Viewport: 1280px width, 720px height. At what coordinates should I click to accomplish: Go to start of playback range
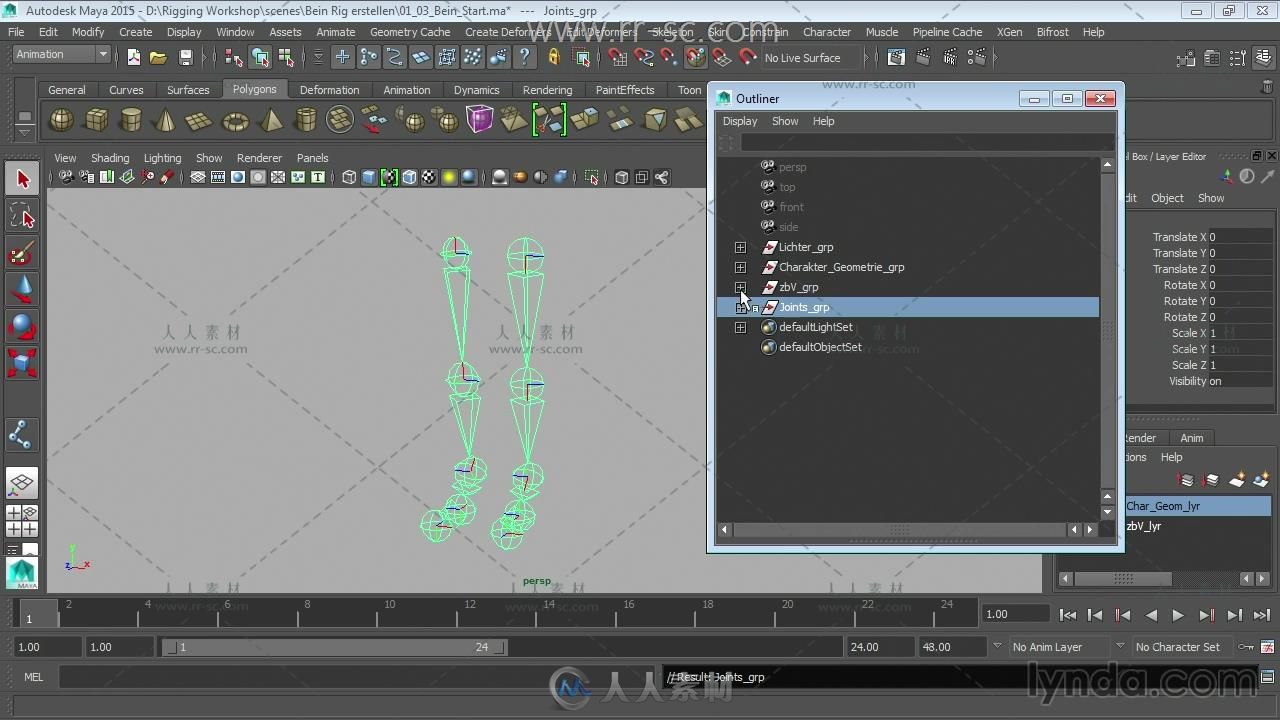pyautogui.click(x=1068, y=615)
